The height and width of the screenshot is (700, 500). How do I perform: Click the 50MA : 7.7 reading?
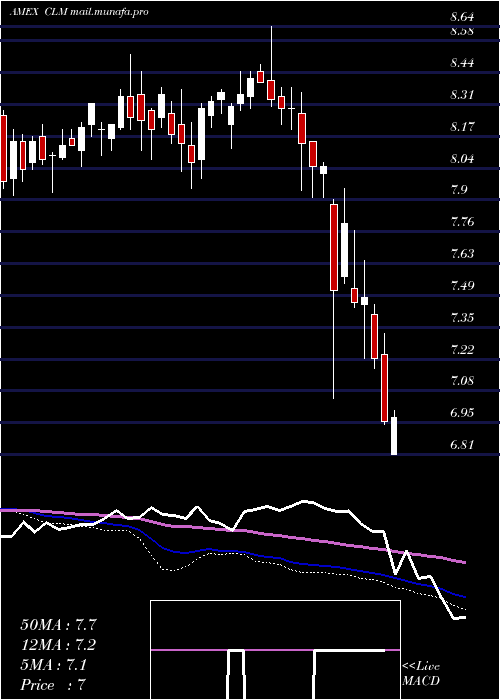(x=58, y=625)
